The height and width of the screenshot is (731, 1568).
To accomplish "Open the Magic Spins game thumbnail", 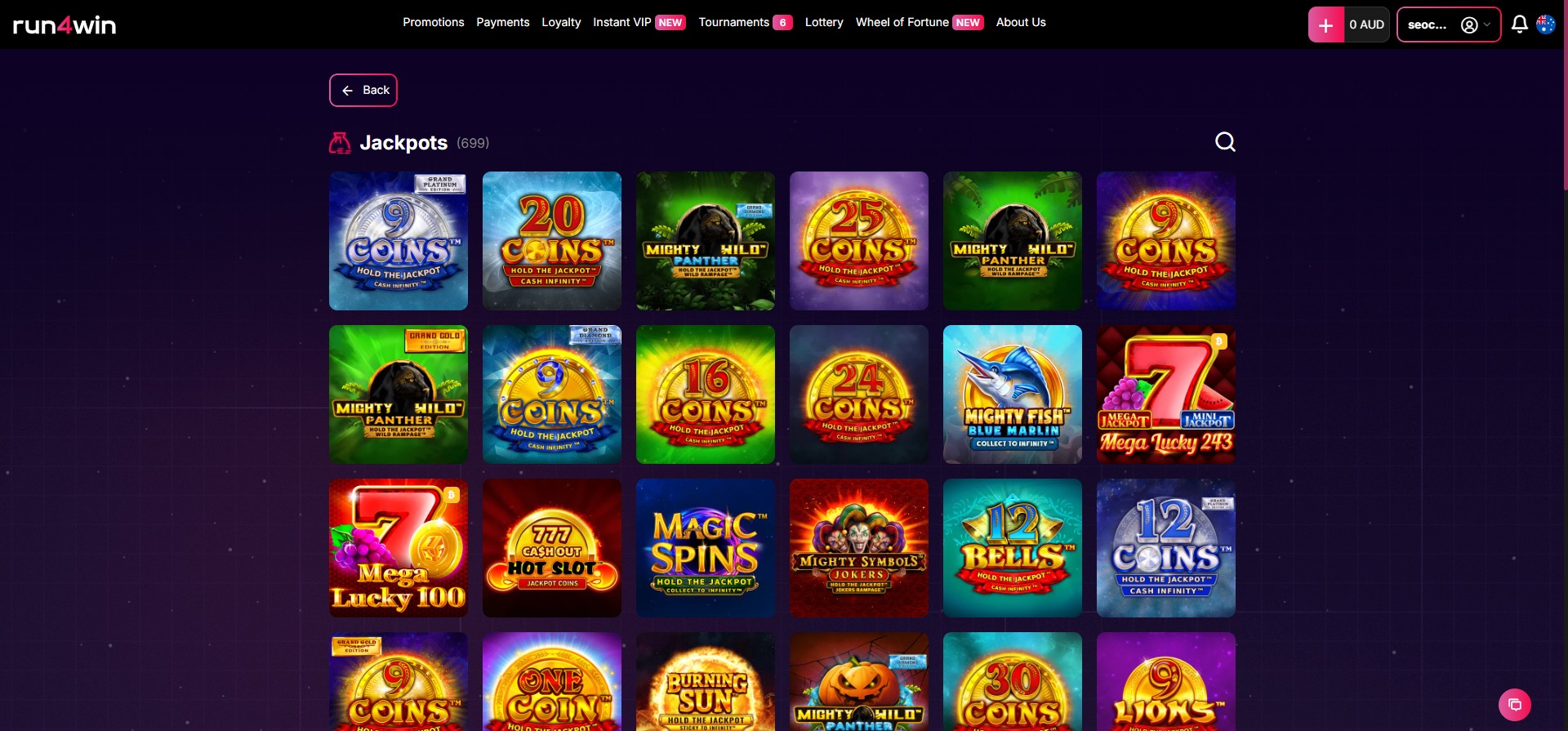I will click(706, 548).
